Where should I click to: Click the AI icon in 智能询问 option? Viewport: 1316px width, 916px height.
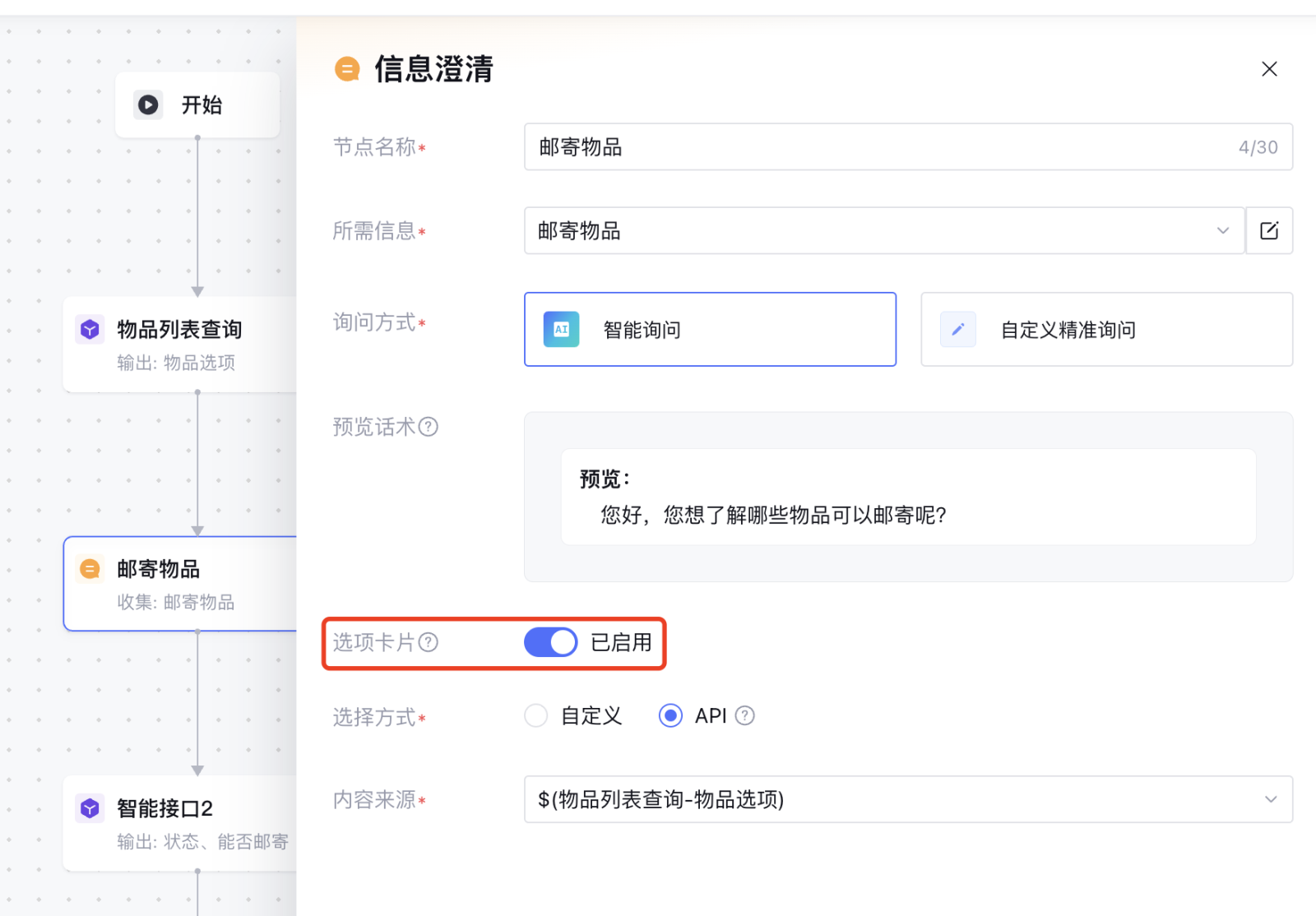tap(561, 330)
